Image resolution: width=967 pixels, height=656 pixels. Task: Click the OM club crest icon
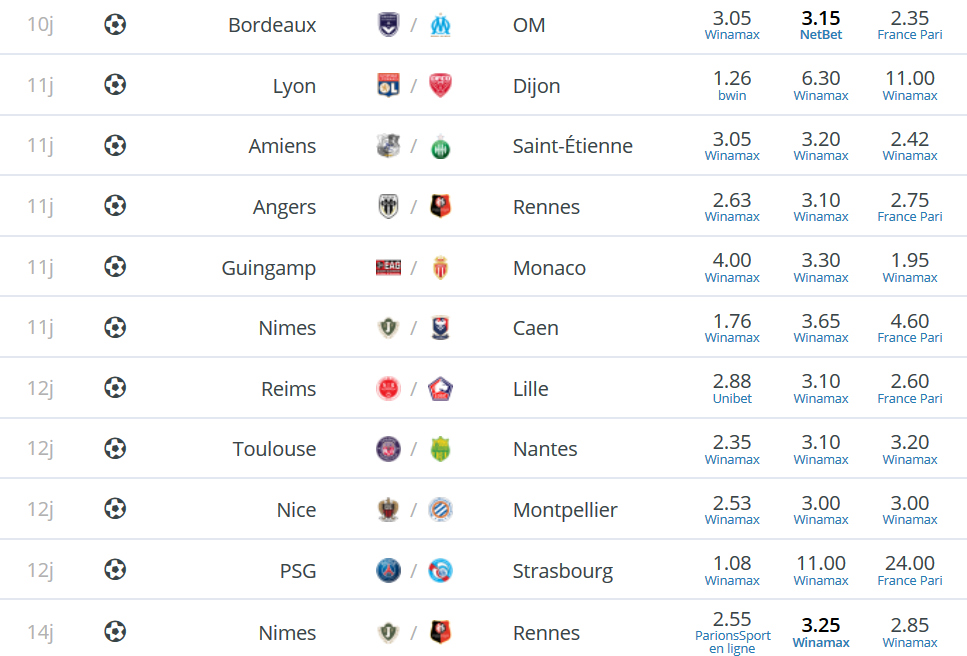click(x=440, y=25)
